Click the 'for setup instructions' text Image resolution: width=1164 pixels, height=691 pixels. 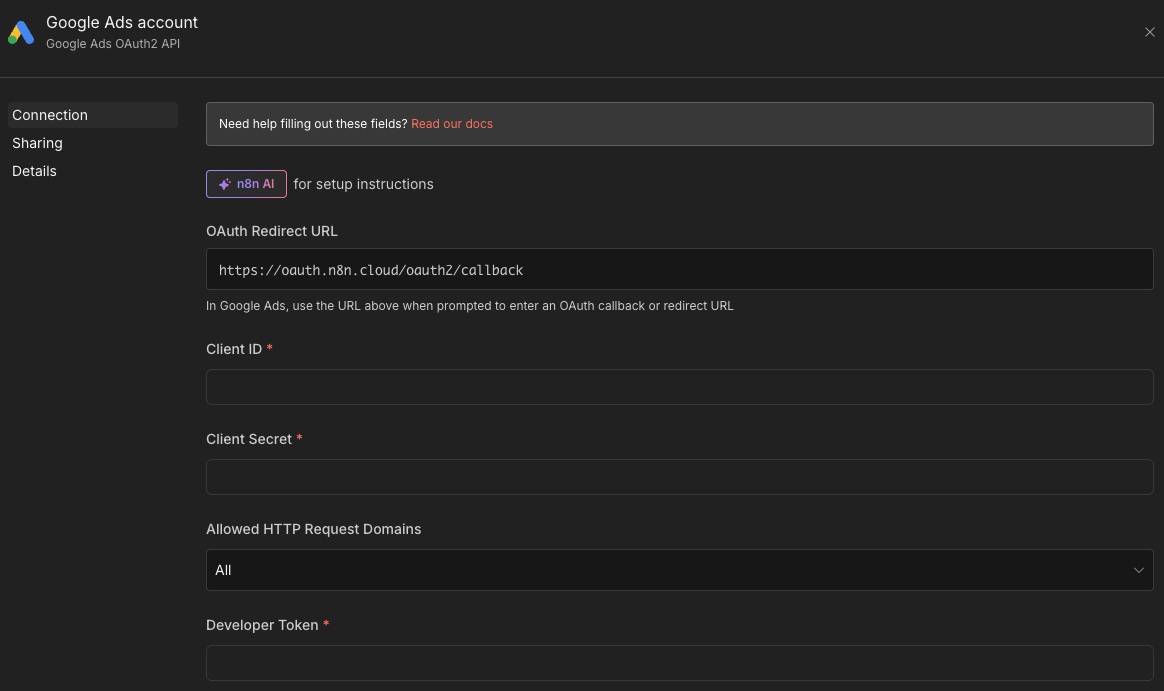click(363, 184)
